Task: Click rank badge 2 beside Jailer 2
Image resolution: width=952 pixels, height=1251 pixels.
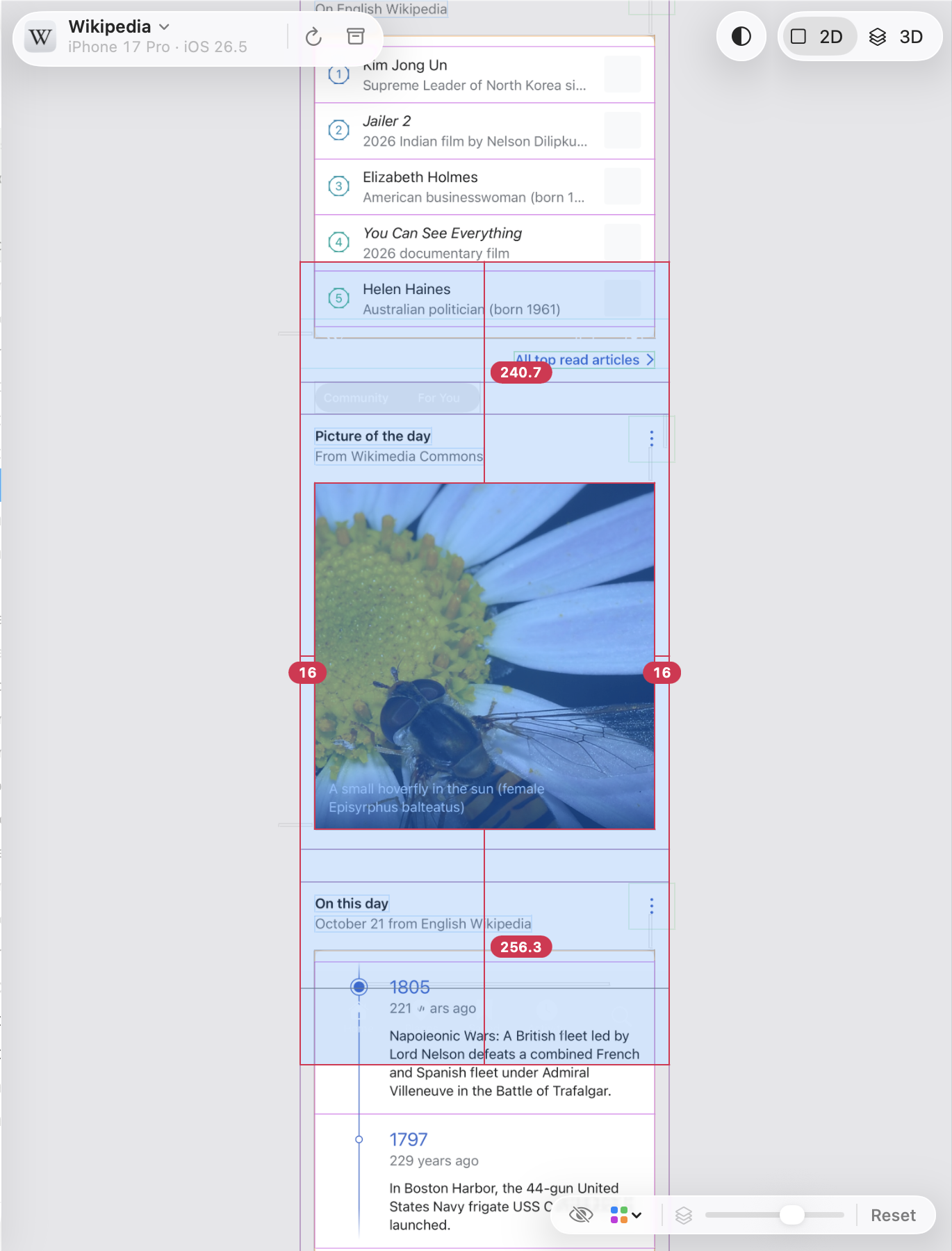Action: (338, 130)
